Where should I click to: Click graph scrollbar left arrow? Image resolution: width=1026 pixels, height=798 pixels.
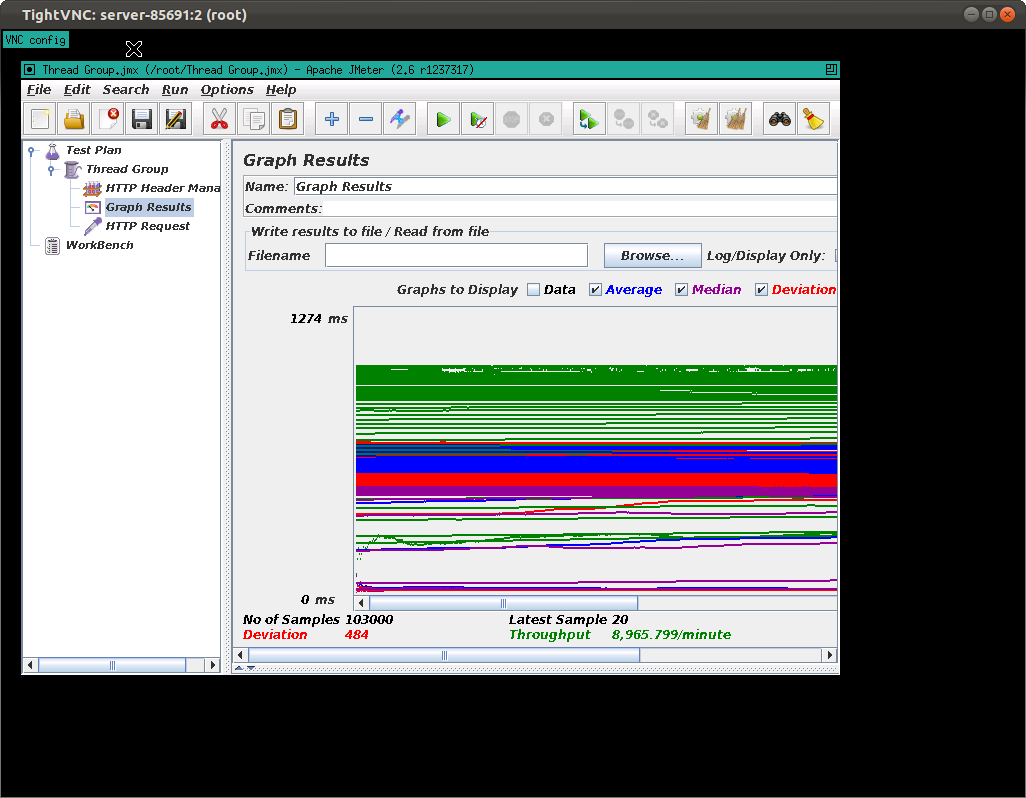click(362, 603)
